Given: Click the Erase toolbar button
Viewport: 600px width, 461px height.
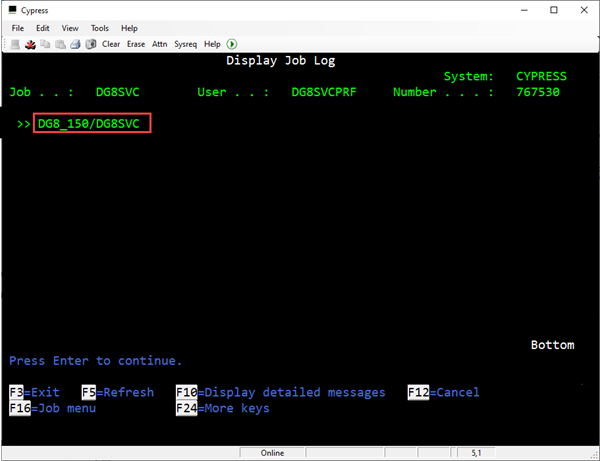Looking at the screenshot, I should 136,44.
